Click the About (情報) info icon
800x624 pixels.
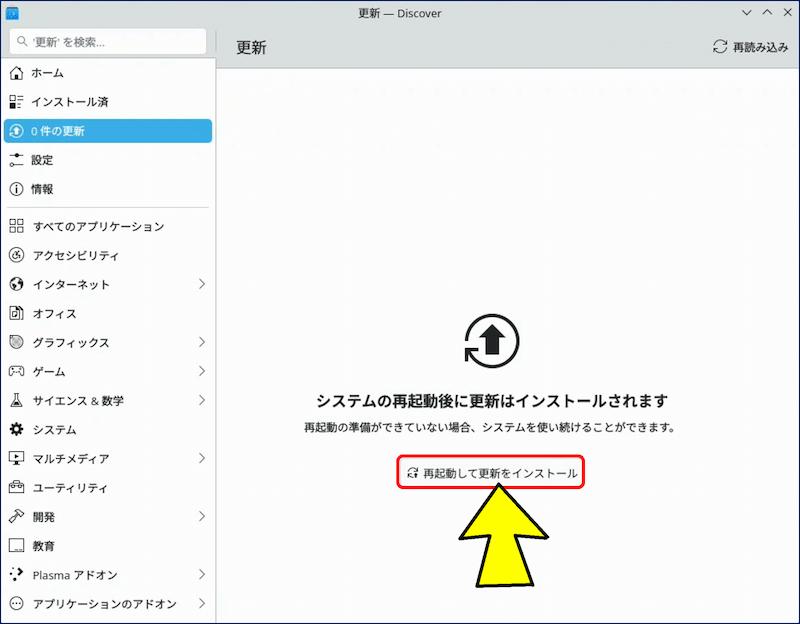point(16,189)
